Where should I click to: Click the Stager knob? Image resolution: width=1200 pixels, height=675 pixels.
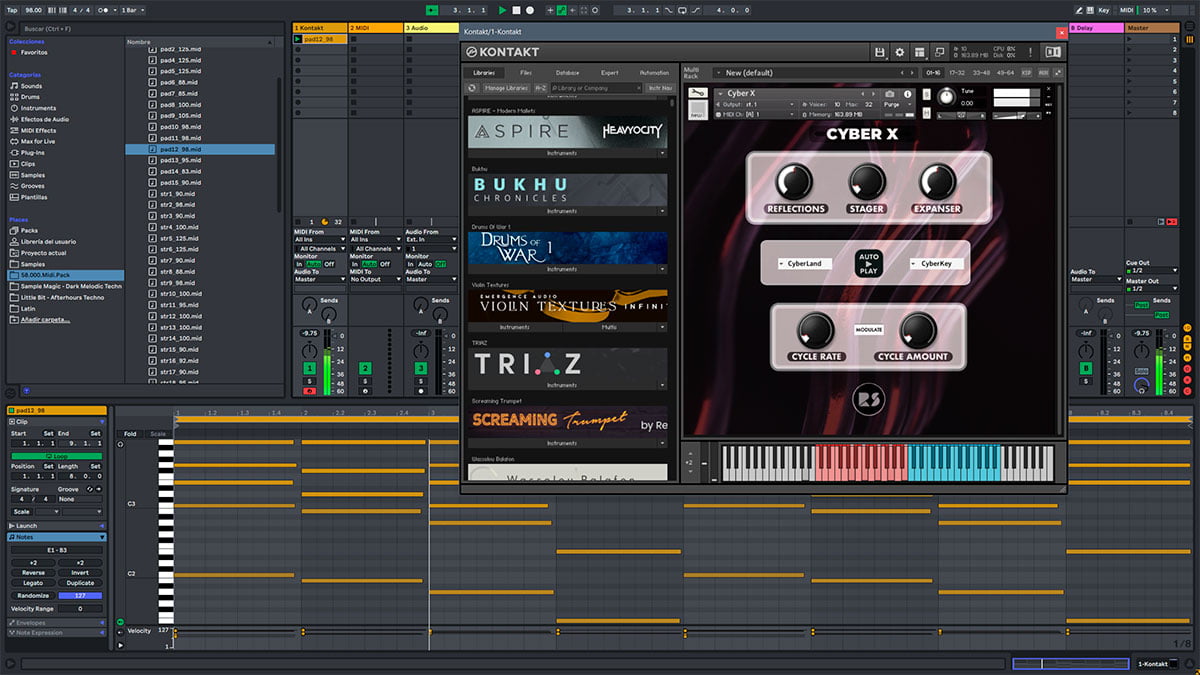pyautogui.click(x=867, y=182)
